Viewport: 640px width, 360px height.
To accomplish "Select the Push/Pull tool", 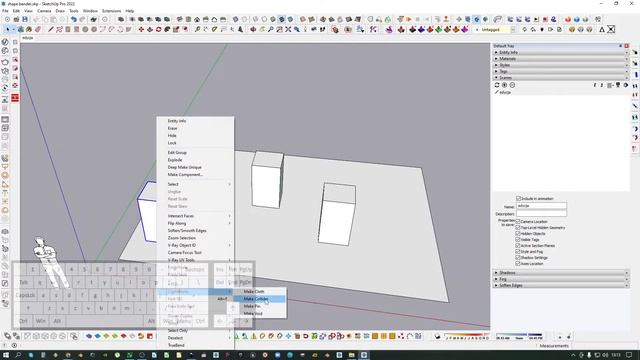I will [x=150, y=29].
